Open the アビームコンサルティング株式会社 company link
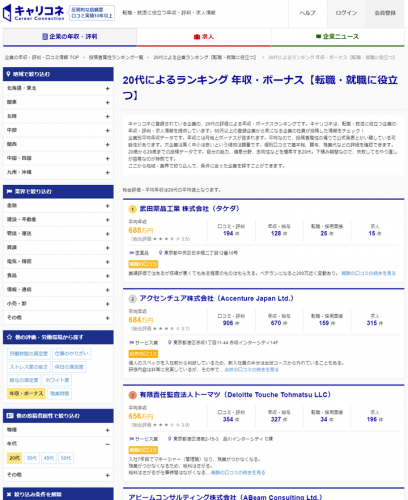The height and width of the screenshot is (500, 408). (225, 497)
